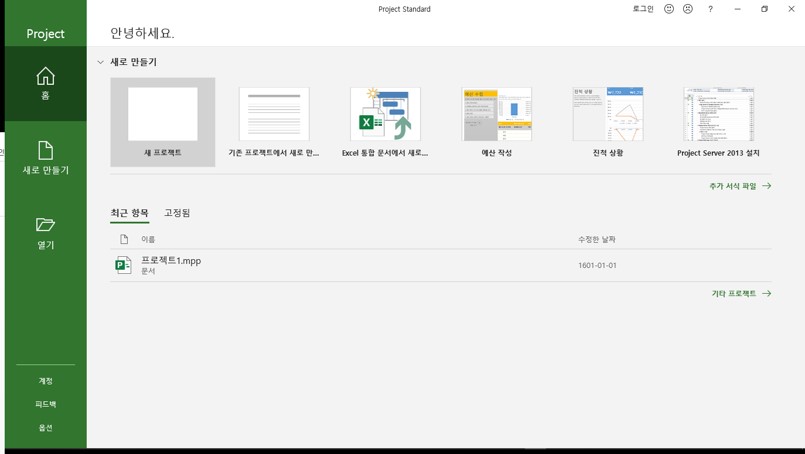Open the recent file 프로젝트1.mpp

click(440, 265)
